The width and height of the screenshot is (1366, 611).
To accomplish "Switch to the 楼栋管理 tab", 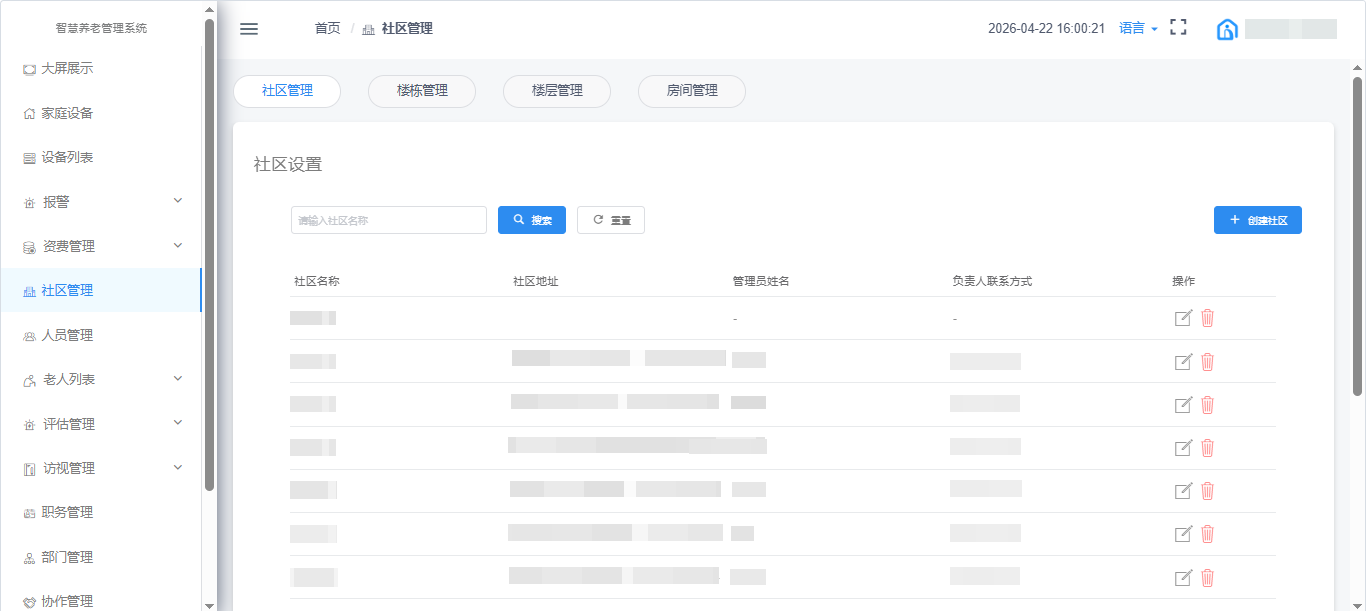I will coord(422,91).
